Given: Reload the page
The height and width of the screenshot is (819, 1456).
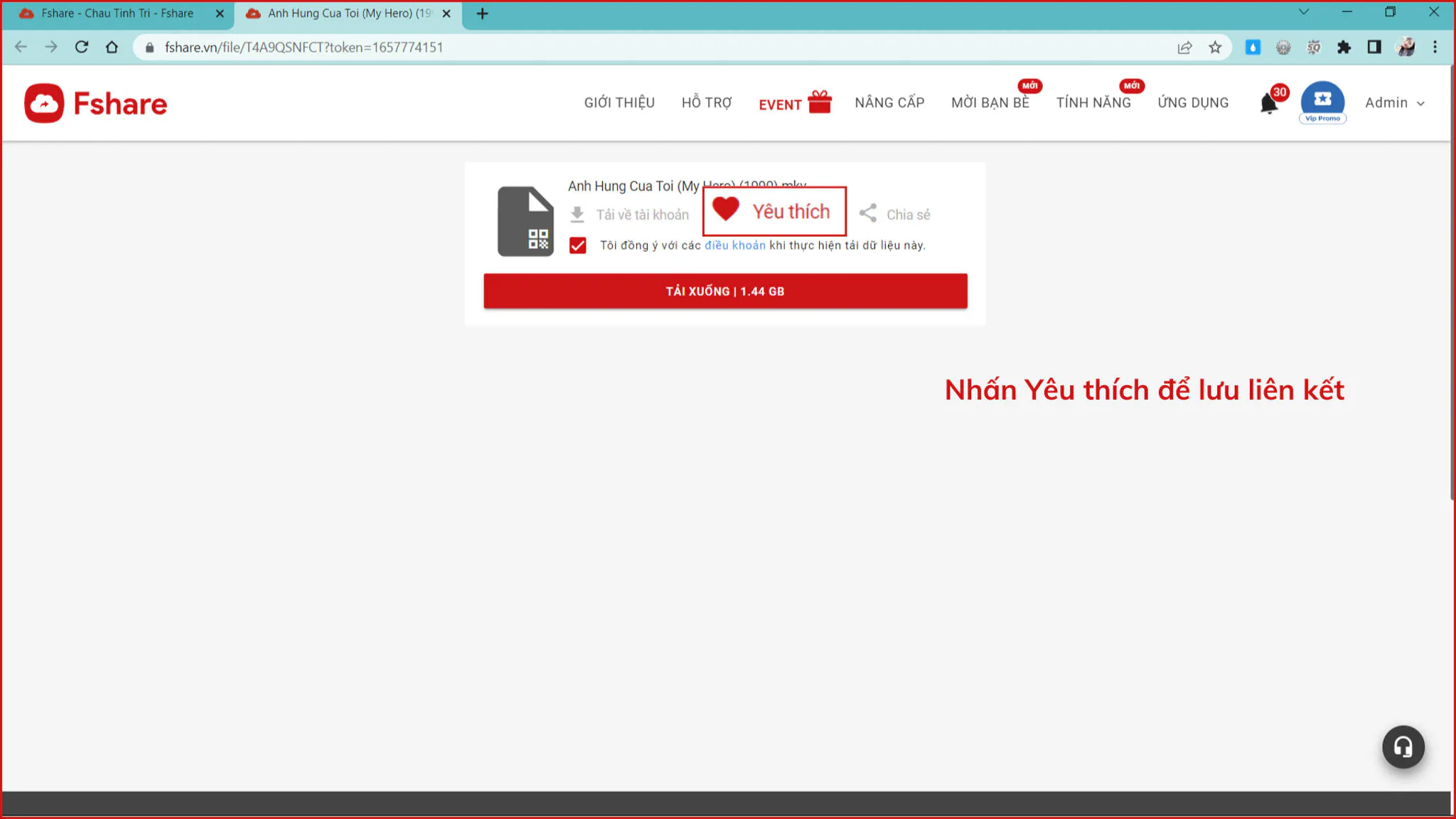Looking at the screenshot, I should (82, 47).
